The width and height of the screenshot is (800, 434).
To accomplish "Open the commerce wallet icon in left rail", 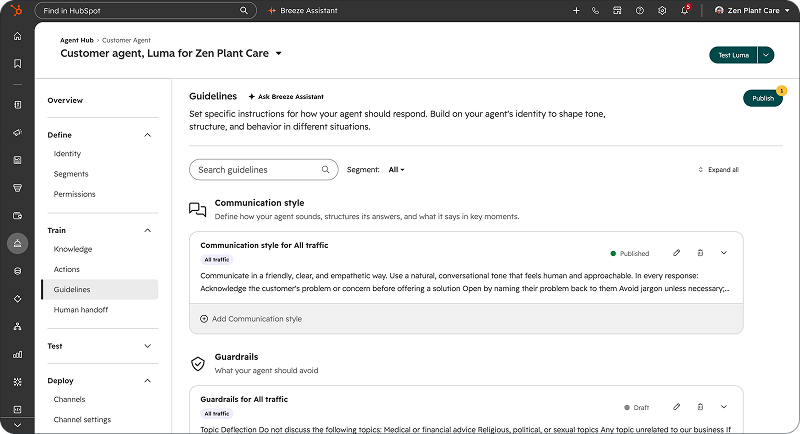I will (x=17, y=216).
